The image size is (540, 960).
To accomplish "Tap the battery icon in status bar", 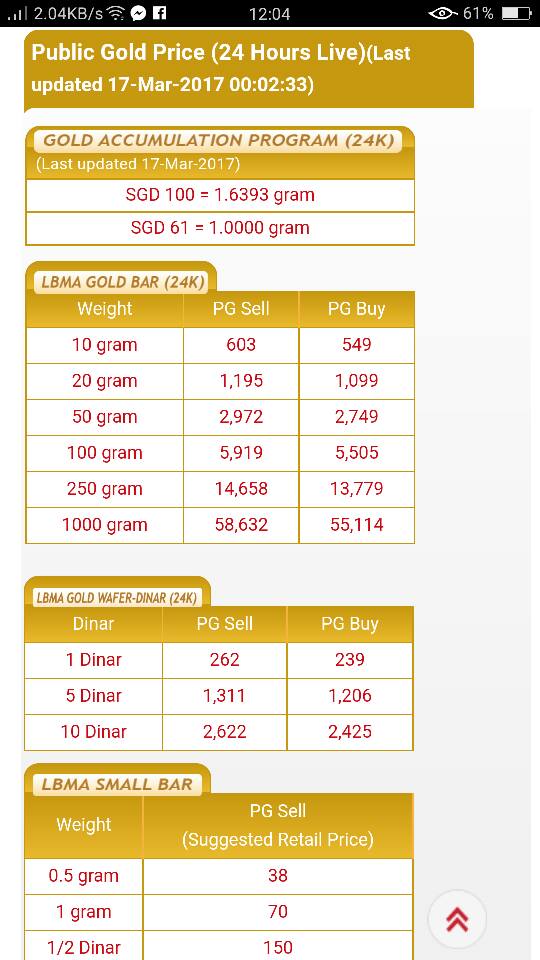I will point(516,13).
